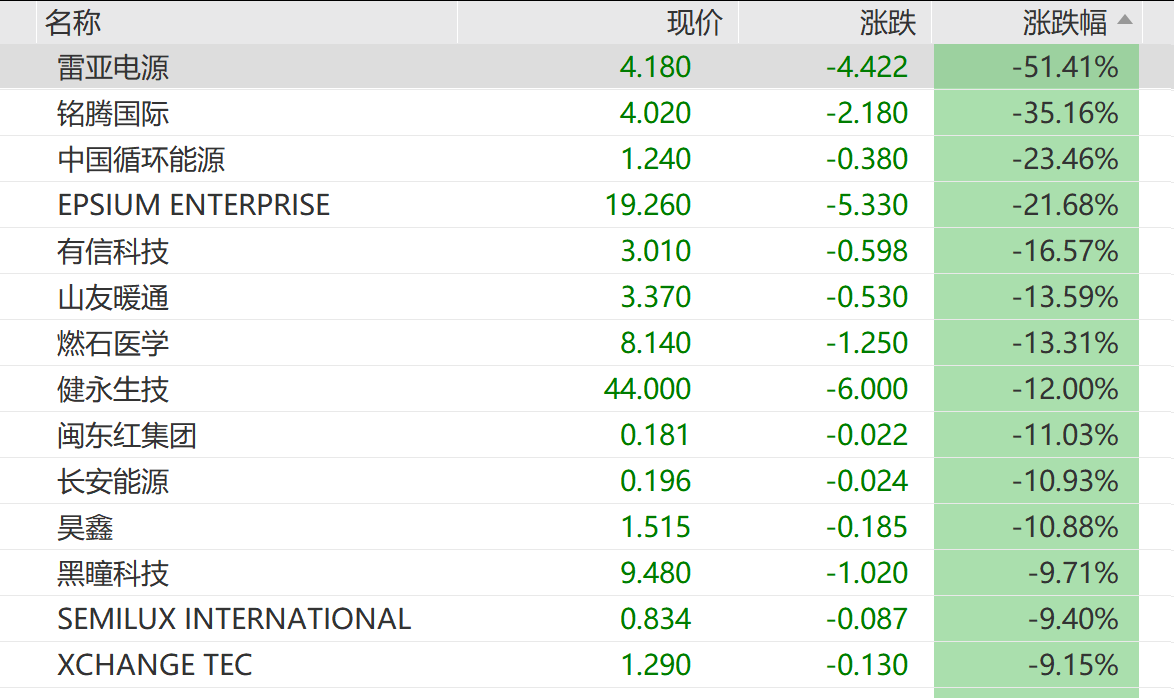
Task: Select SEMILUX INTERNATIONAL stock name
Action: pyautogui.click(x=234, y=619)
